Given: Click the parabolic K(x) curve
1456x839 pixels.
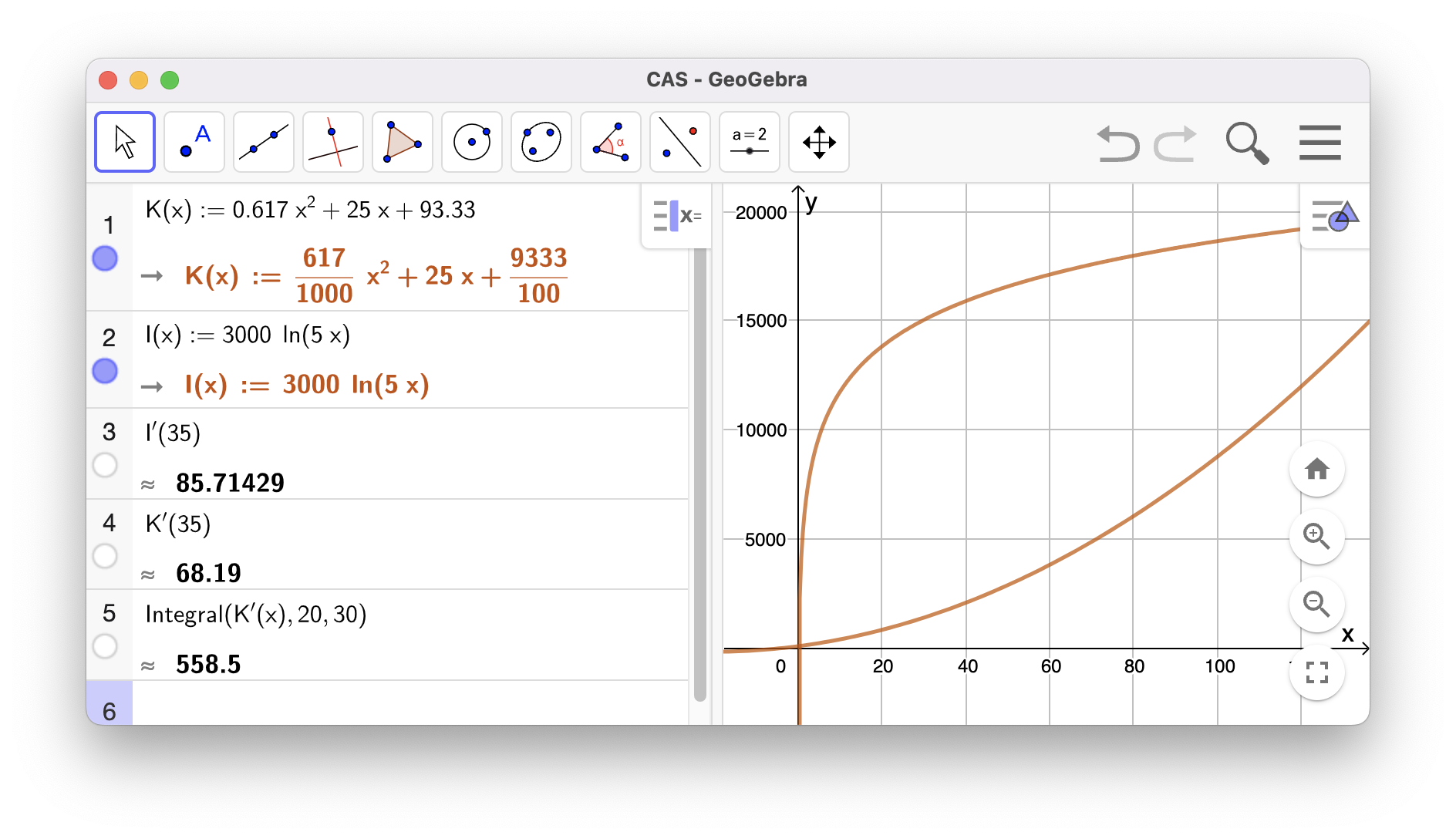Looking at the screenshot, I should 1134,515.
